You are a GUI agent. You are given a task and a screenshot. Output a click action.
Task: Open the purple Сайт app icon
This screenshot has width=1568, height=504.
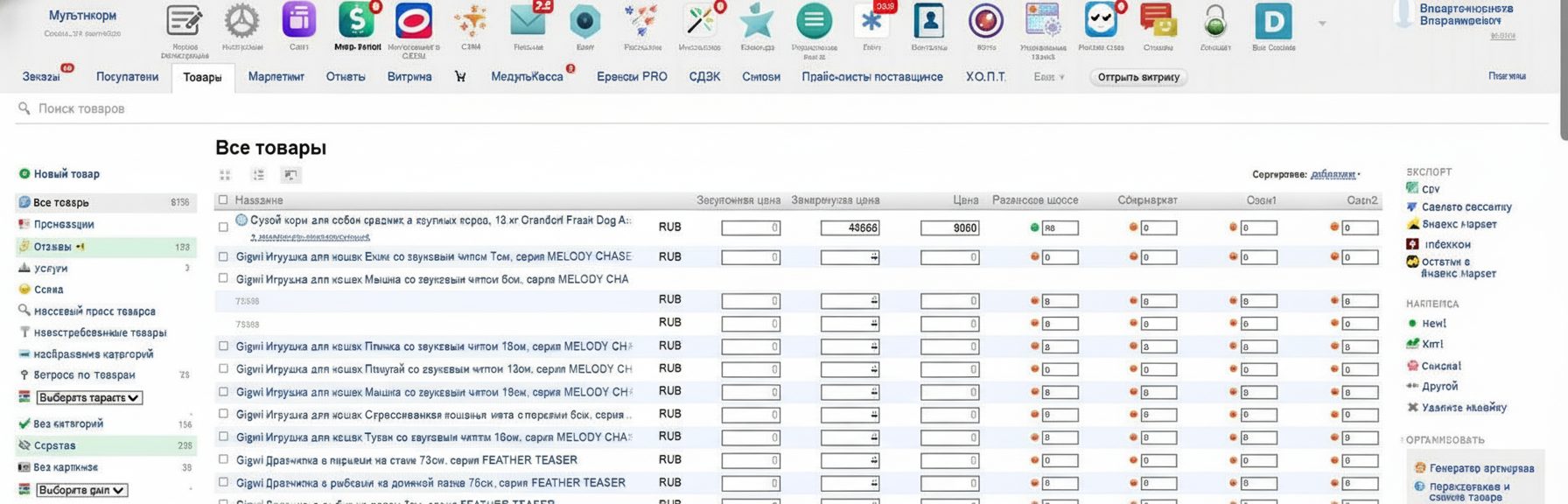tap(298, 21)
